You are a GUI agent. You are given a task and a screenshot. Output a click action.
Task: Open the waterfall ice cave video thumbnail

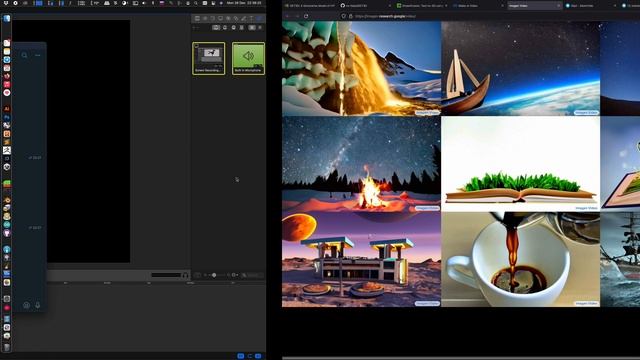pyautogui.click(x=361, y=69)
